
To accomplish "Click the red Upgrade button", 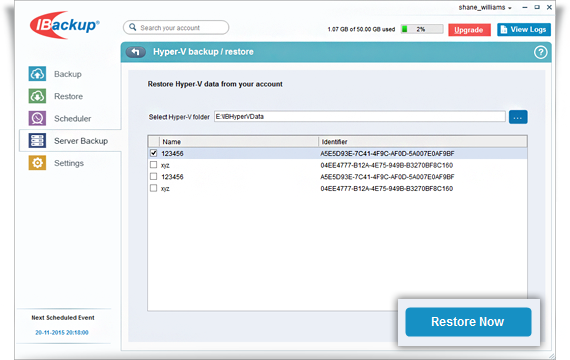I will (469, 30).
